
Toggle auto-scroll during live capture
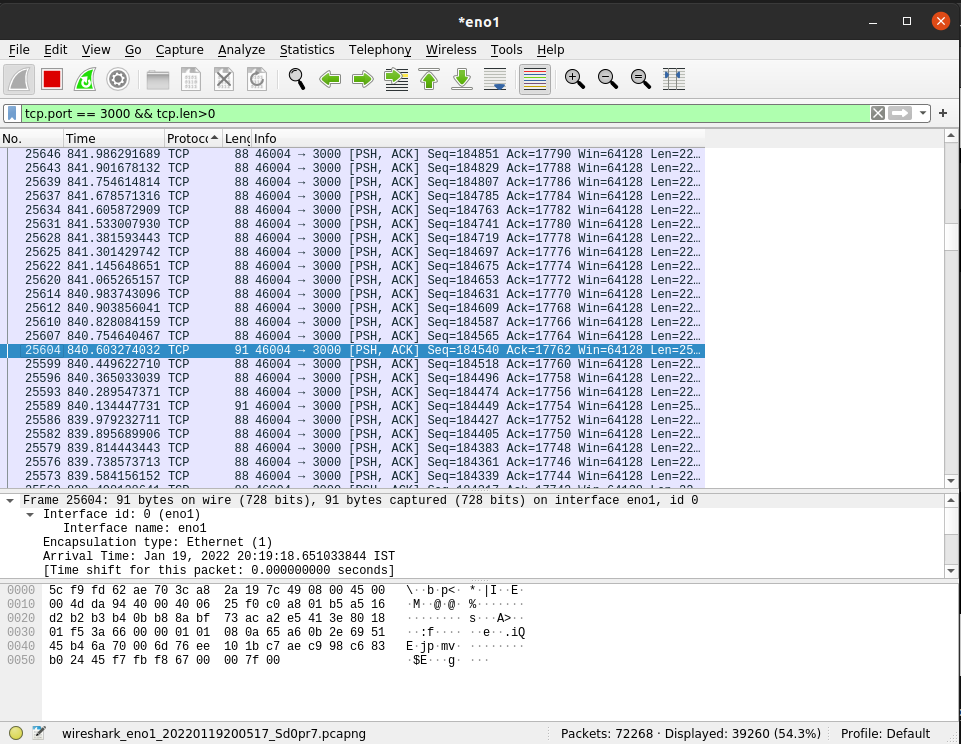495,79
